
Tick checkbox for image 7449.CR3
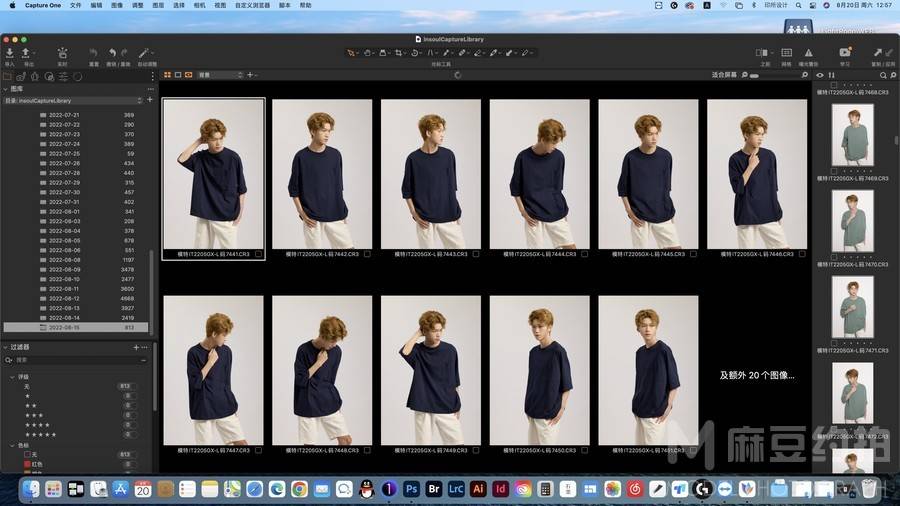point(476,451)
